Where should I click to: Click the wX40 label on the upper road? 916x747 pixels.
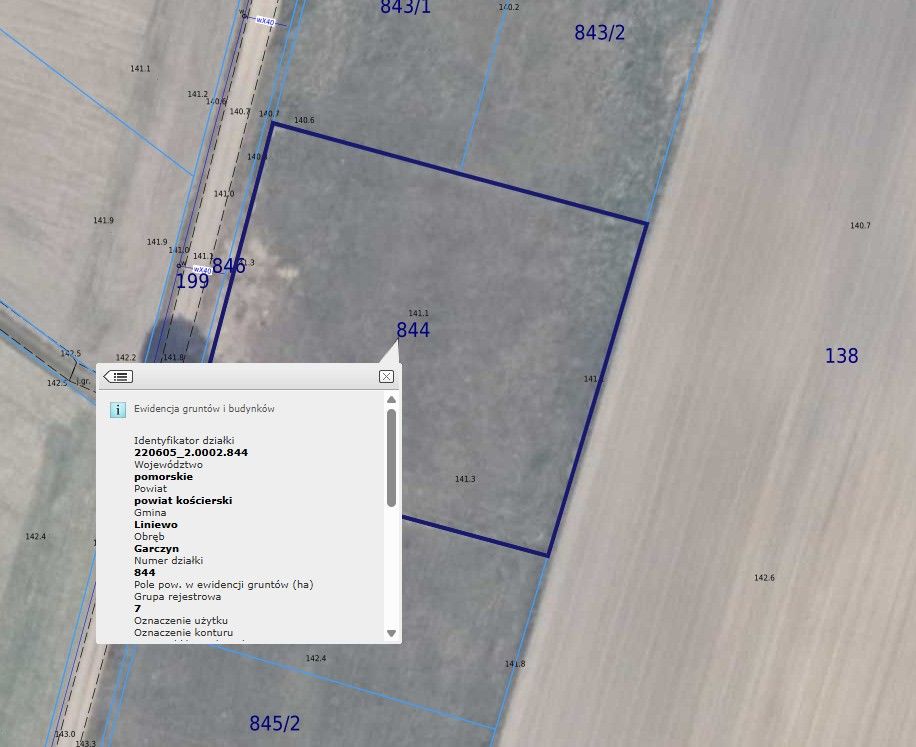(x=265, y=21)
